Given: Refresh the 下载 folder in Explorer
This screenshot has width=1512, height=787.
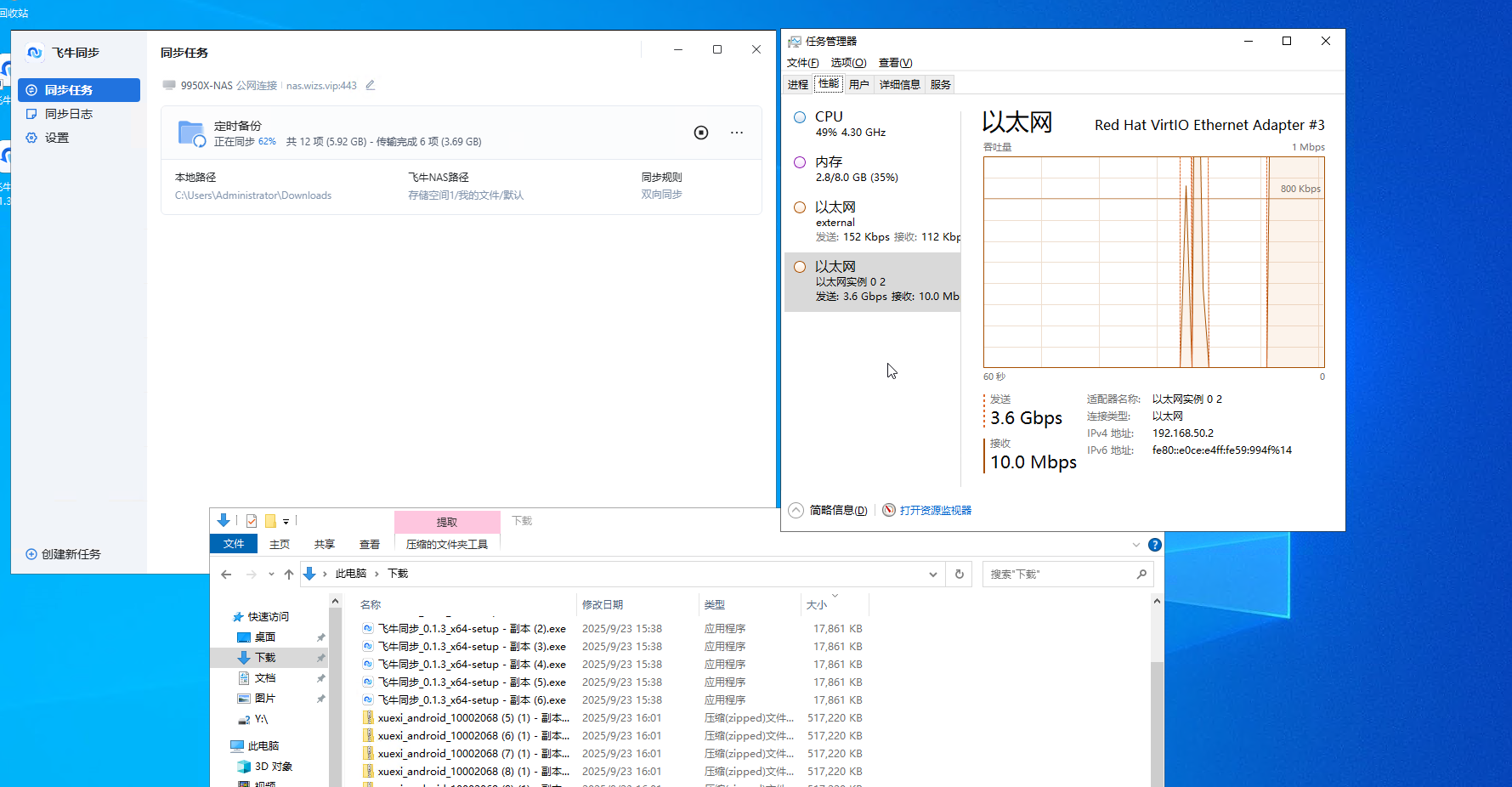Looking at the screenshot, I should (960, 575).
